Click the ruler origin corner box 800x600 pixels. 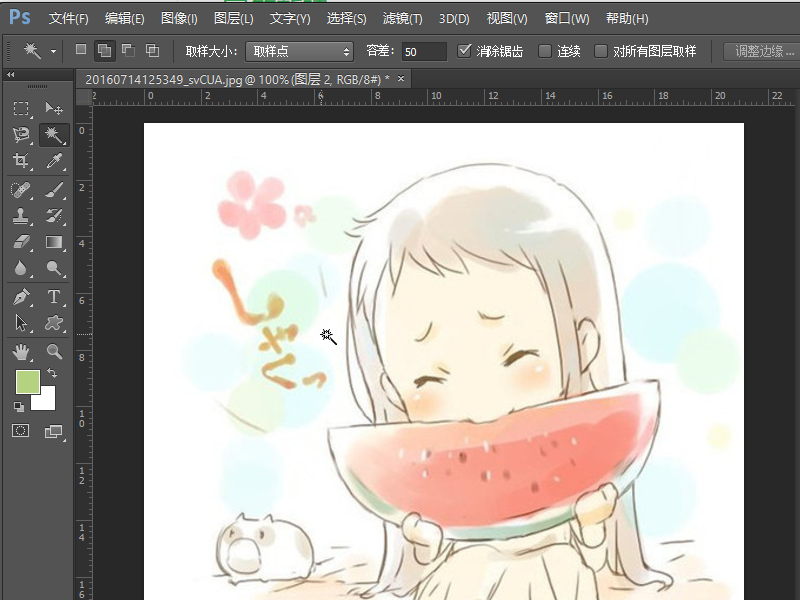[x=84, y=97]
